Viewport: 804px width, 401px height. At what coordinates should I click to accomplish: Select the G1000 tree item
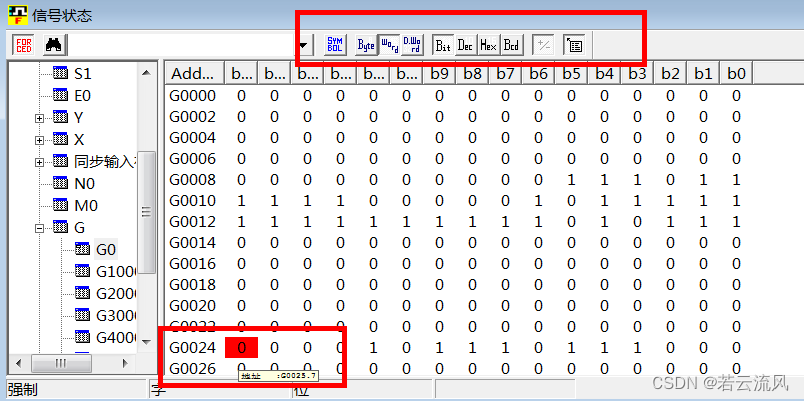116,272
